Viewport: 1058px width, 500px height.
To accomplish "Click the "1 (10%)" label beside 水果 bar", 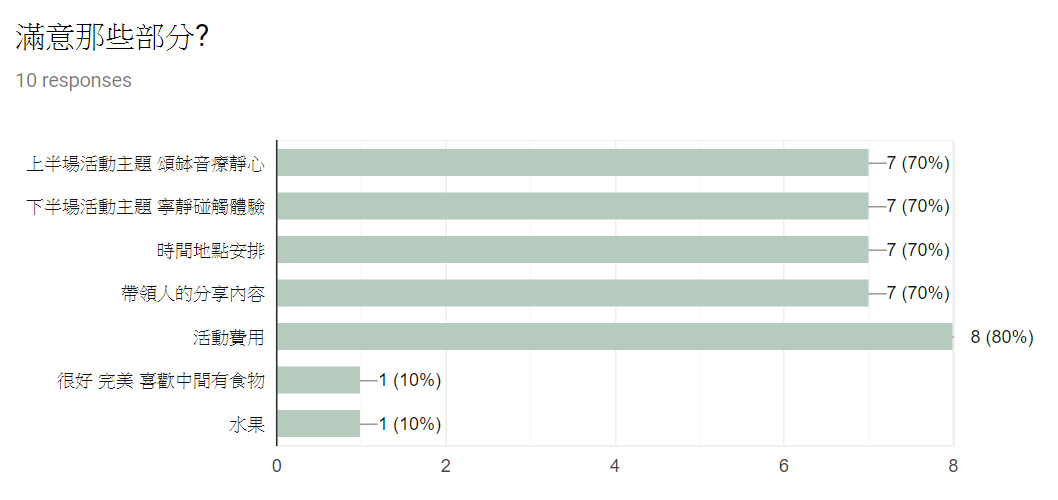I will [x=409, y=424].
